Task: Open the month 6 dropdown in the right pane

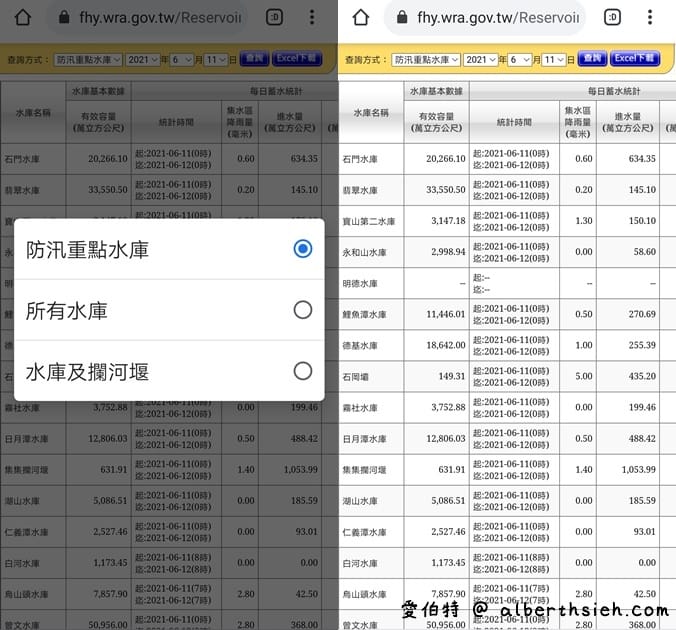Action: coord(520,60)
